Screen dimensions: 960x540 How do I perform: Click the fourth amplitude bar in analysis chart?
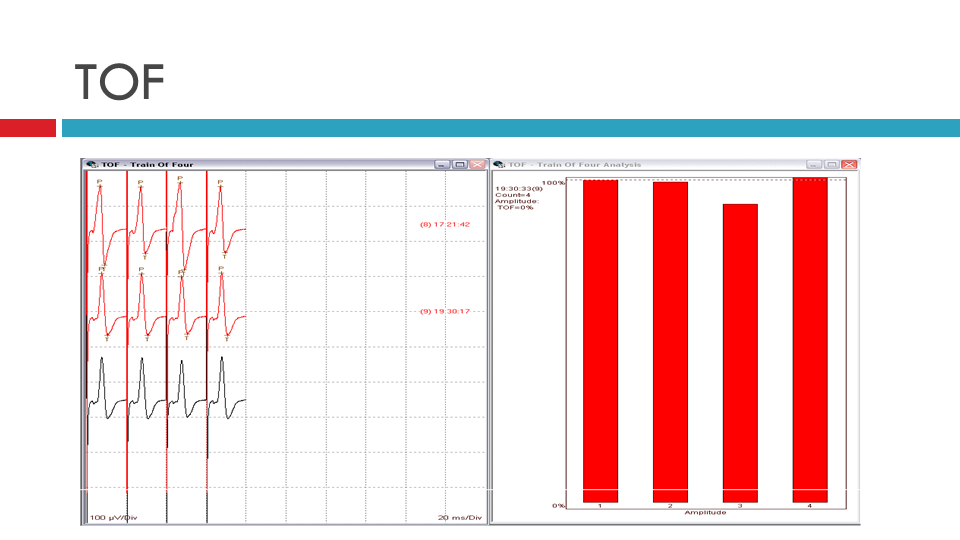(810, 340)
